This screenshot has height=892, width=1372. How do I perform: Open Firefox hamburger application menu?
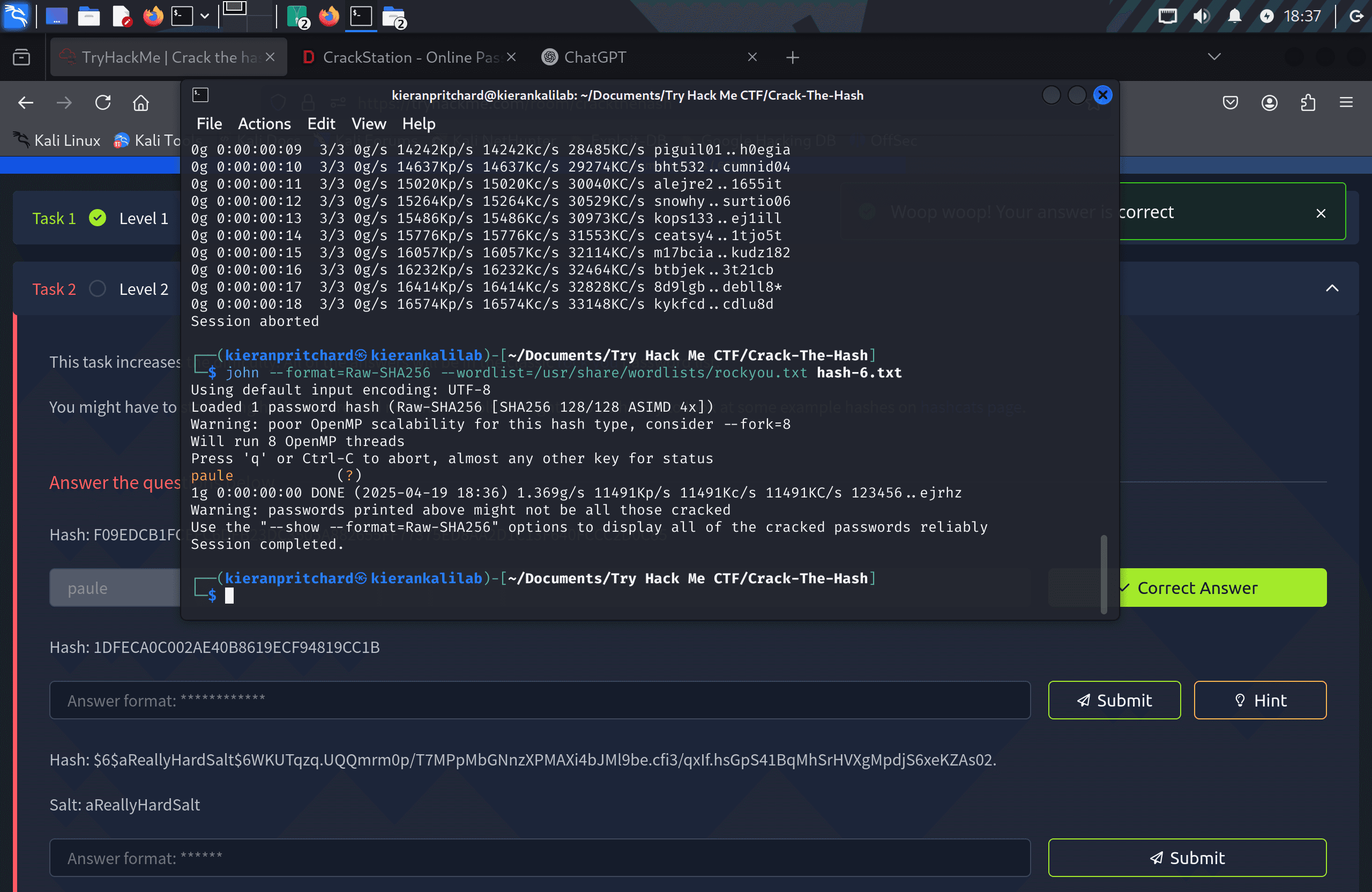point(1346,102)
